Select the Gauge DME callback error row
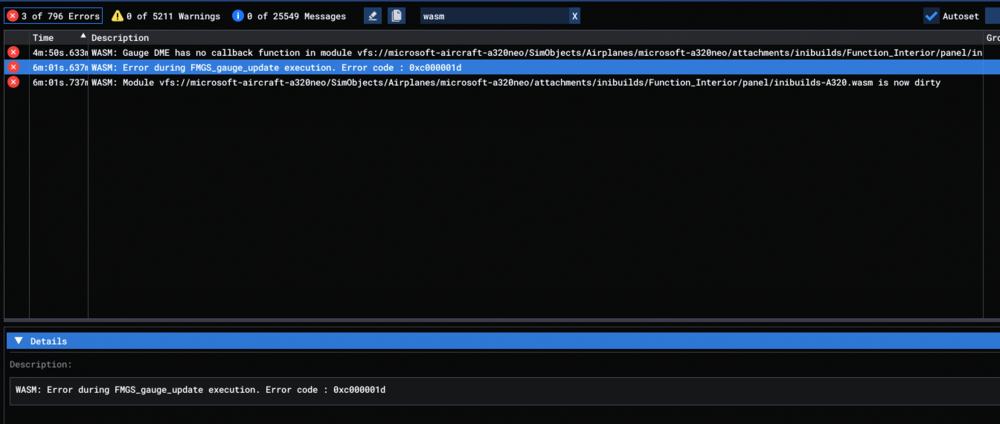The height and width of the screenshot is (424, 1000). pyautogui.click(x=500, y=52)
